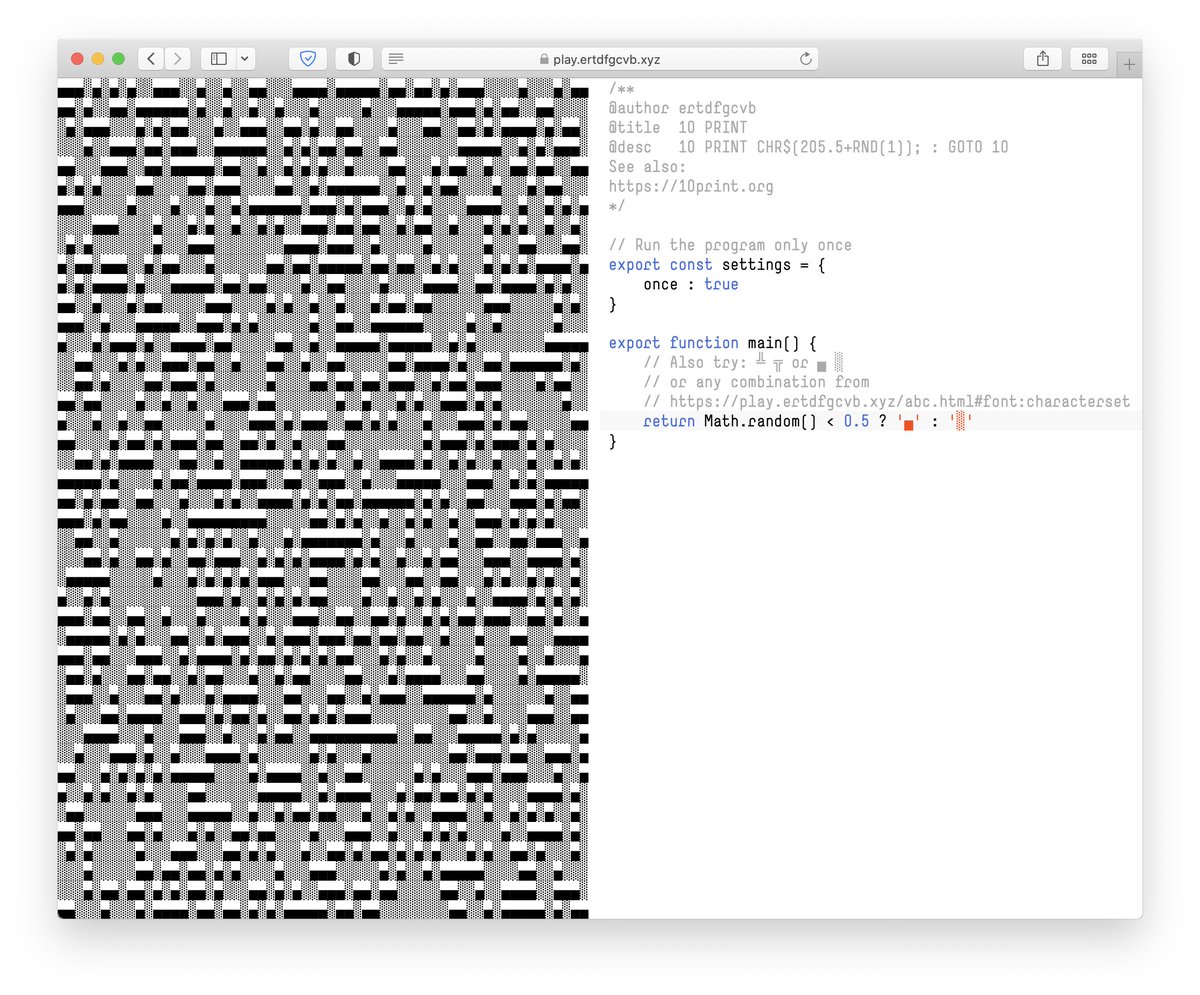Click 'export const settings' code line

(x=716, y=265)
